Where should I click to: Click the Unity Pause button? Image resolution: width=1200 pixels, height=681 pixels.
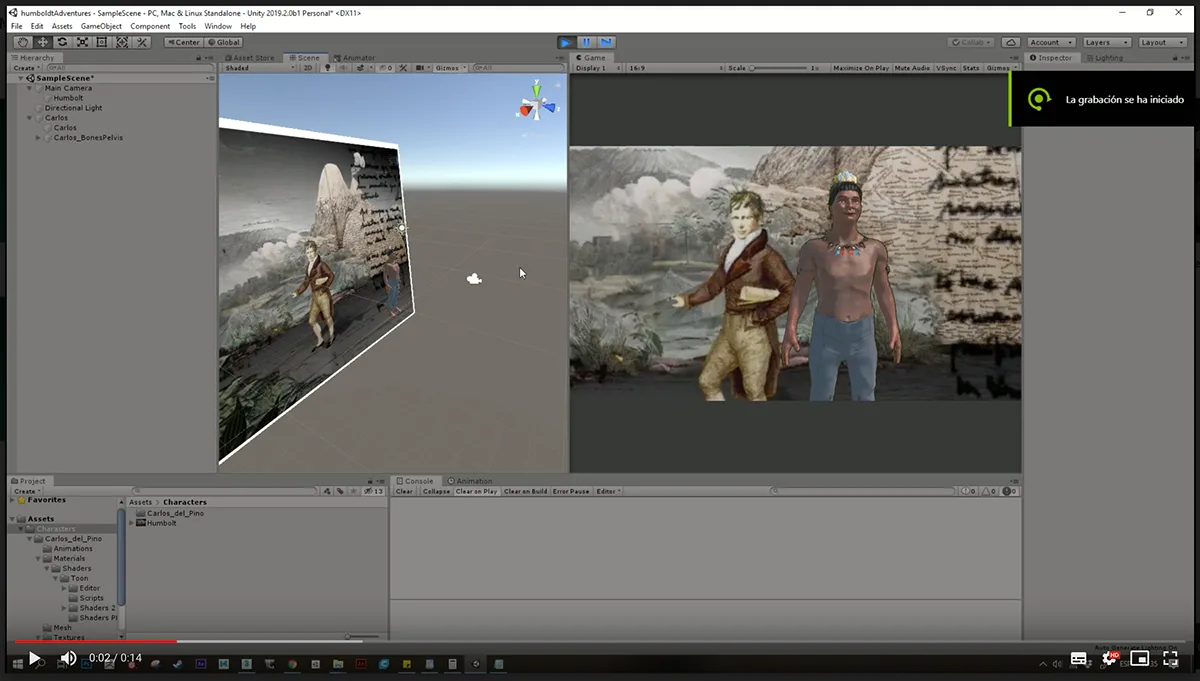(x=586, y=42)
